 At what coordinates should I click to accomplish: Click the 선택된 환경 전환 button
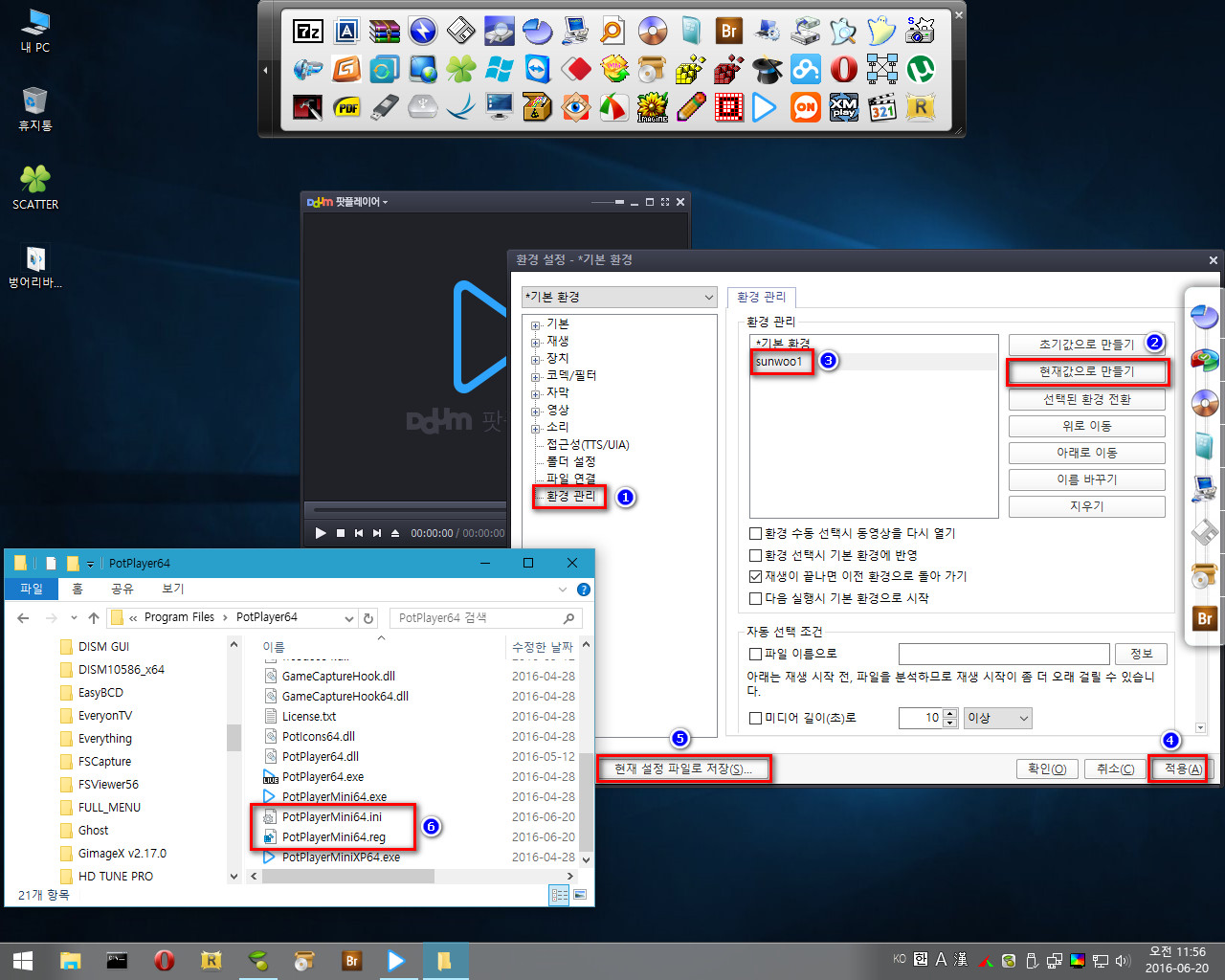click(1087, 399)
